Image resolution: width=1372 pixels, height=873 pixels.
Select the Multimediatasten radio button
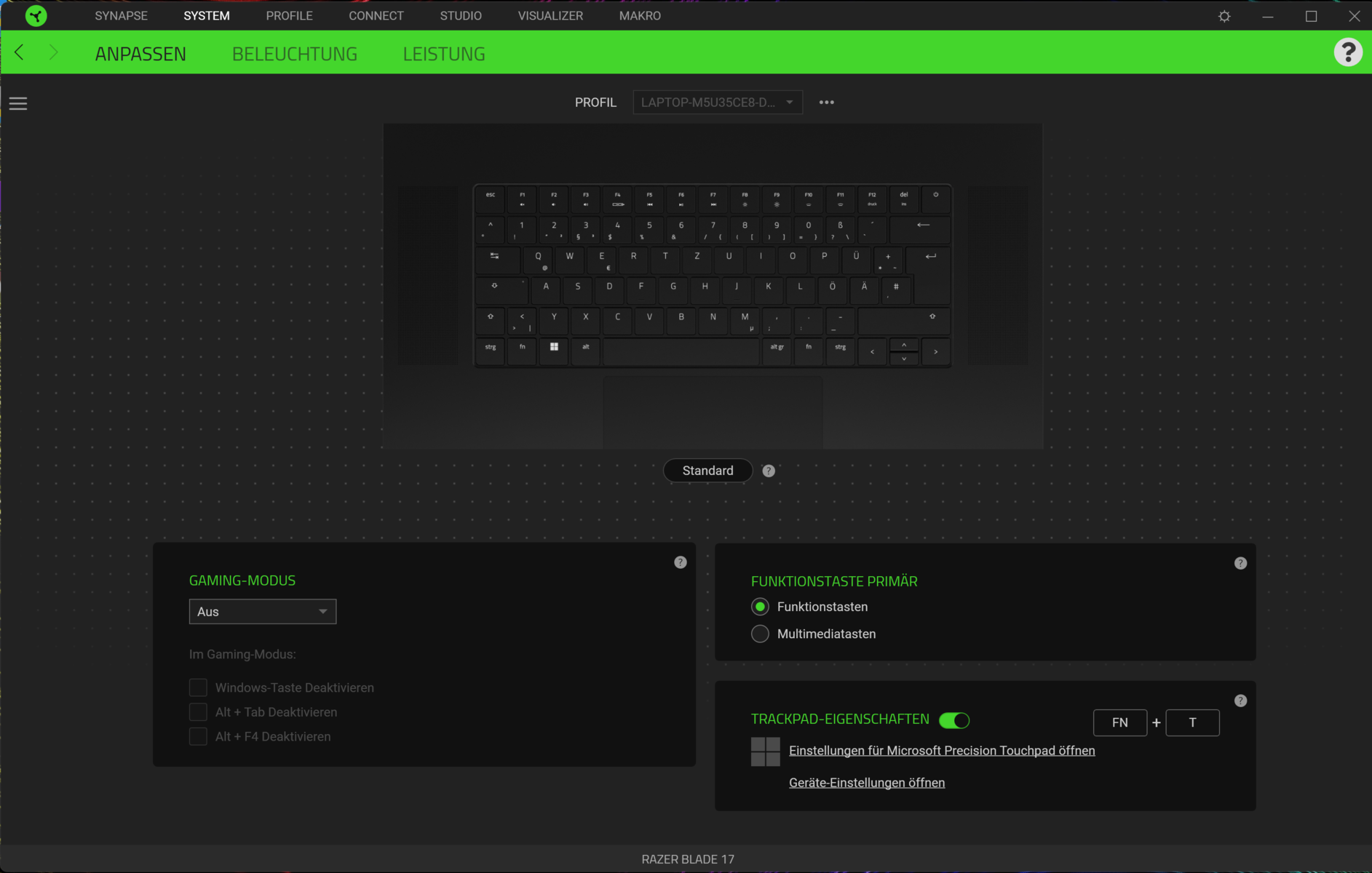pos(760,634)
